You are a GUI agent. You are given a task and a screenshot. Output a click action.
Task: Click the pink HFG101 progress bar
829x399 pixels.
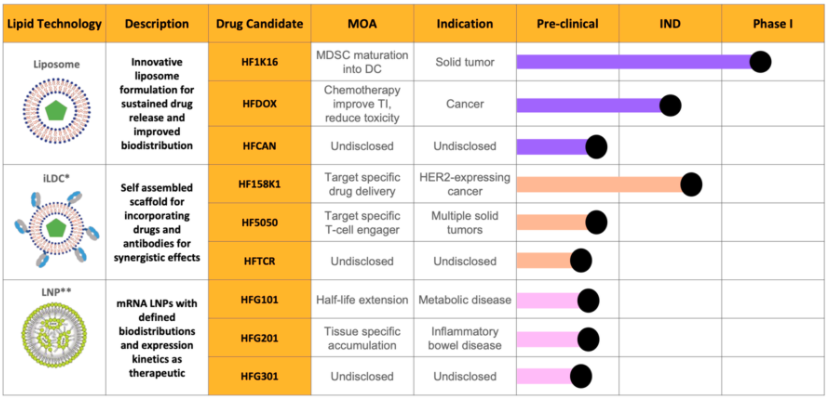(548, 300)
